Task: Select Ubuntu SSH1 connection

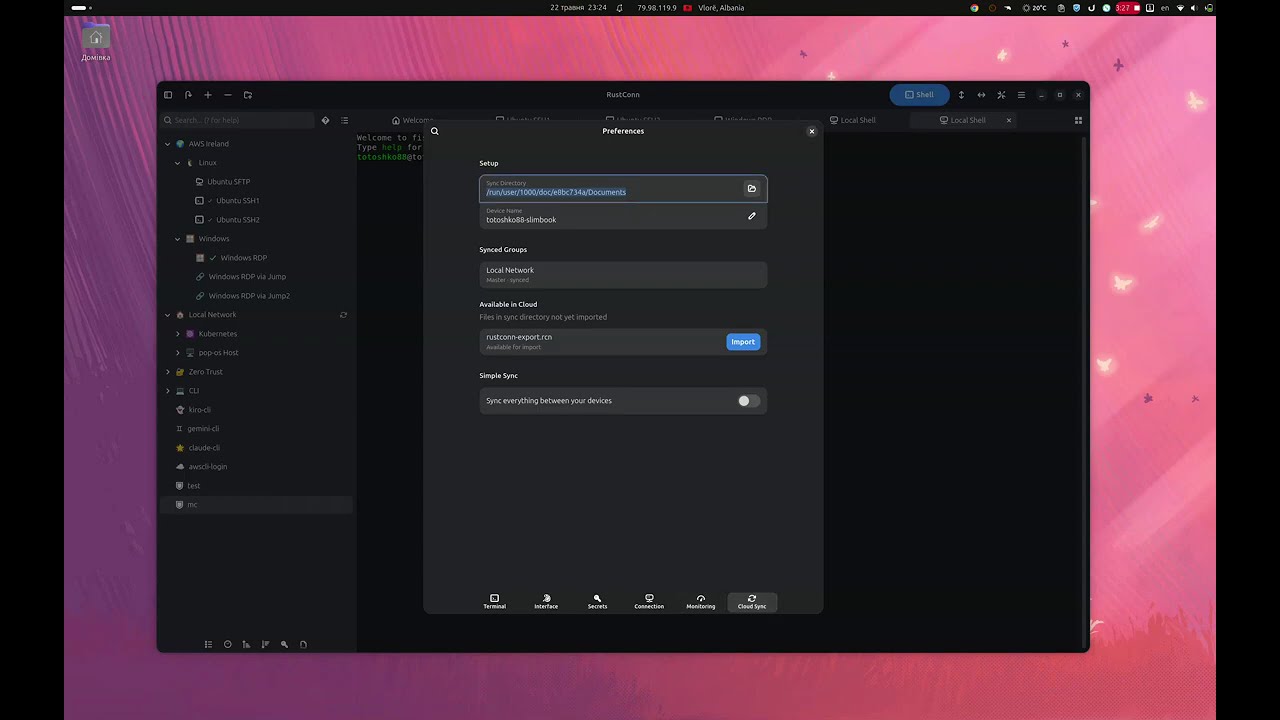Action: click(x=238, y=201)
